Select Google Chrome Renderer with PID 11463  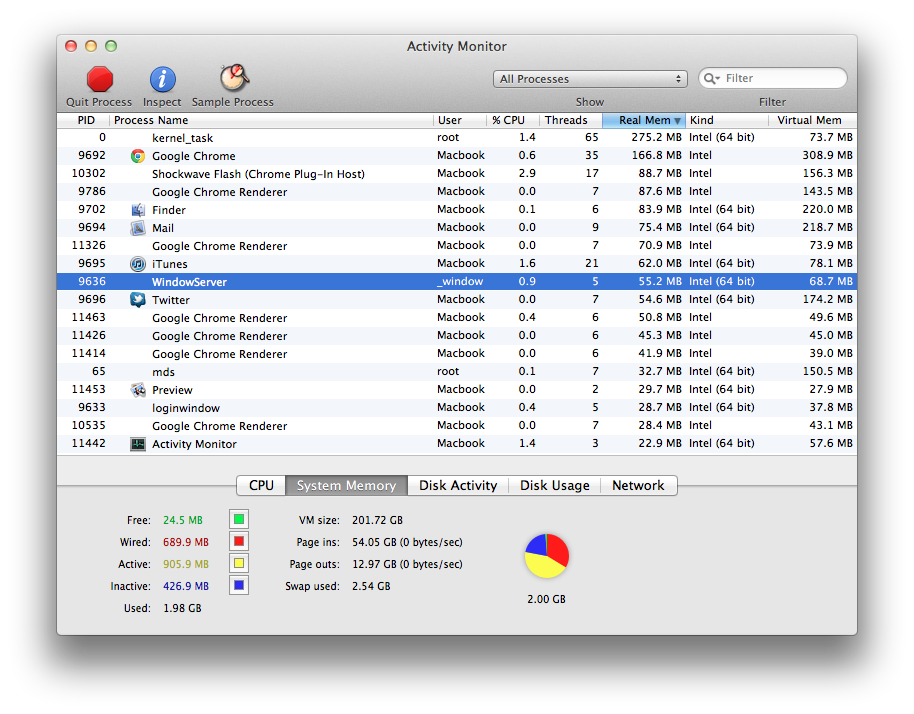click(457, 318)
